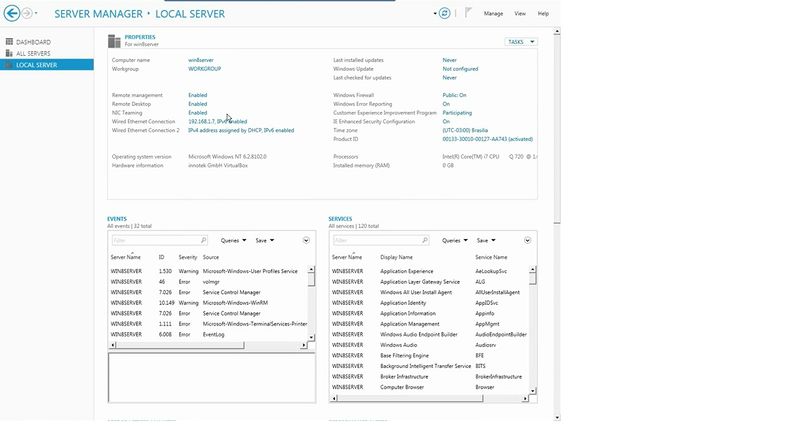This screenshot has height=432, width=800.
Task: Click Windows Update Not configured link
Action: (460, 69)
